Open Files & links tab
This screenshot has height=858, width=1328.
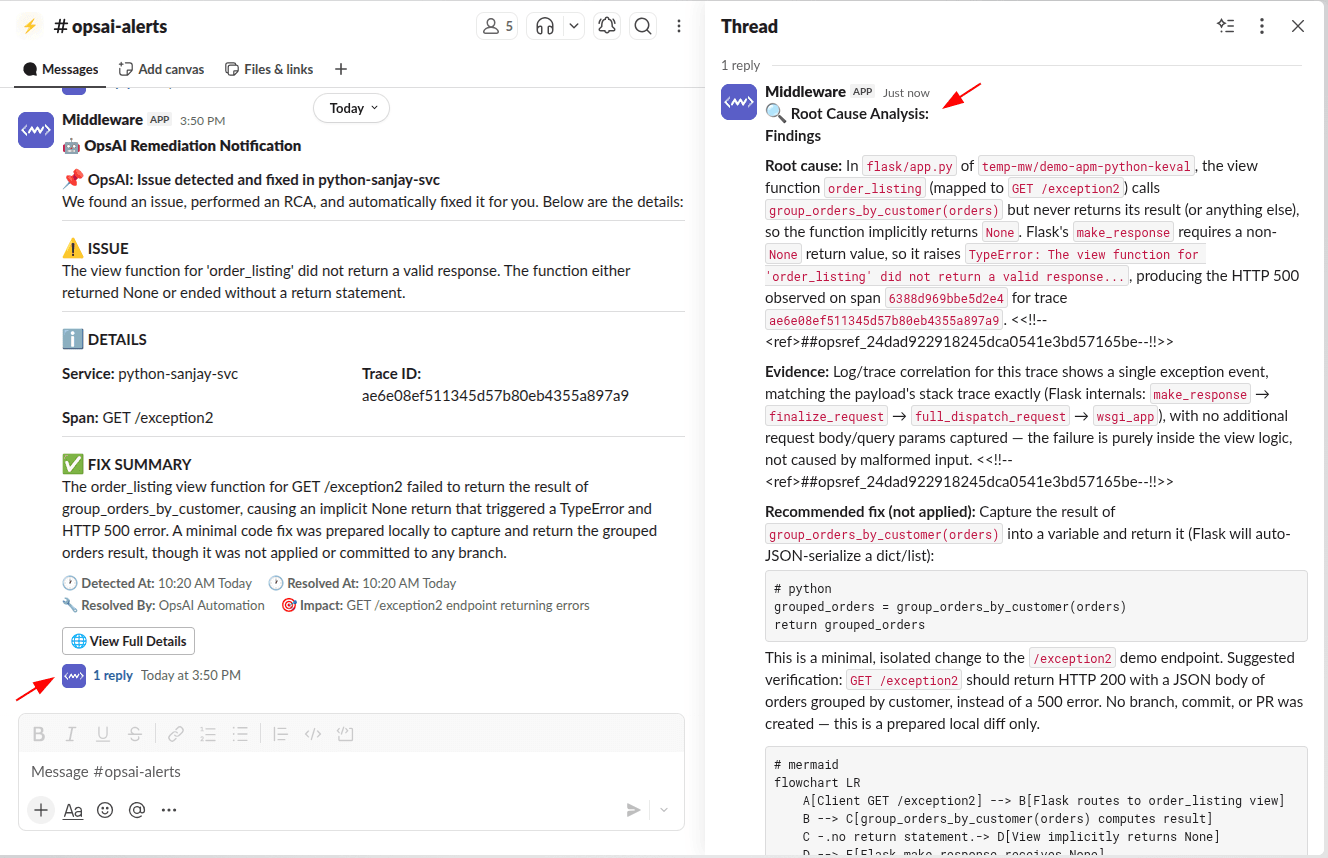[x=269, y=69]
